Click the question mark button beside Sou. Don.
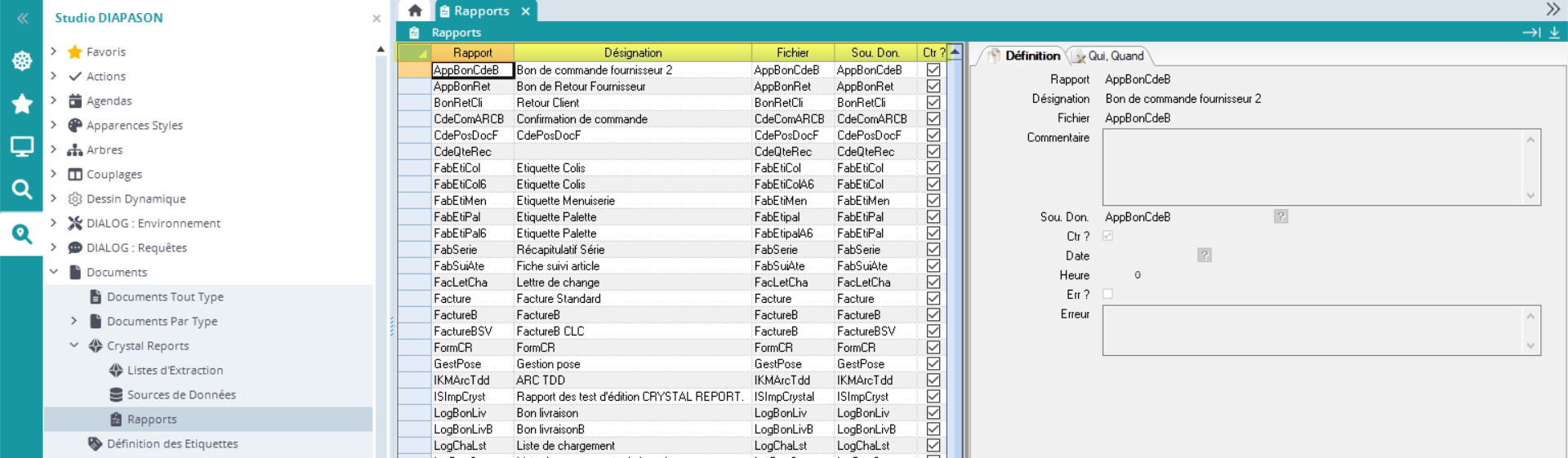 1281,216
